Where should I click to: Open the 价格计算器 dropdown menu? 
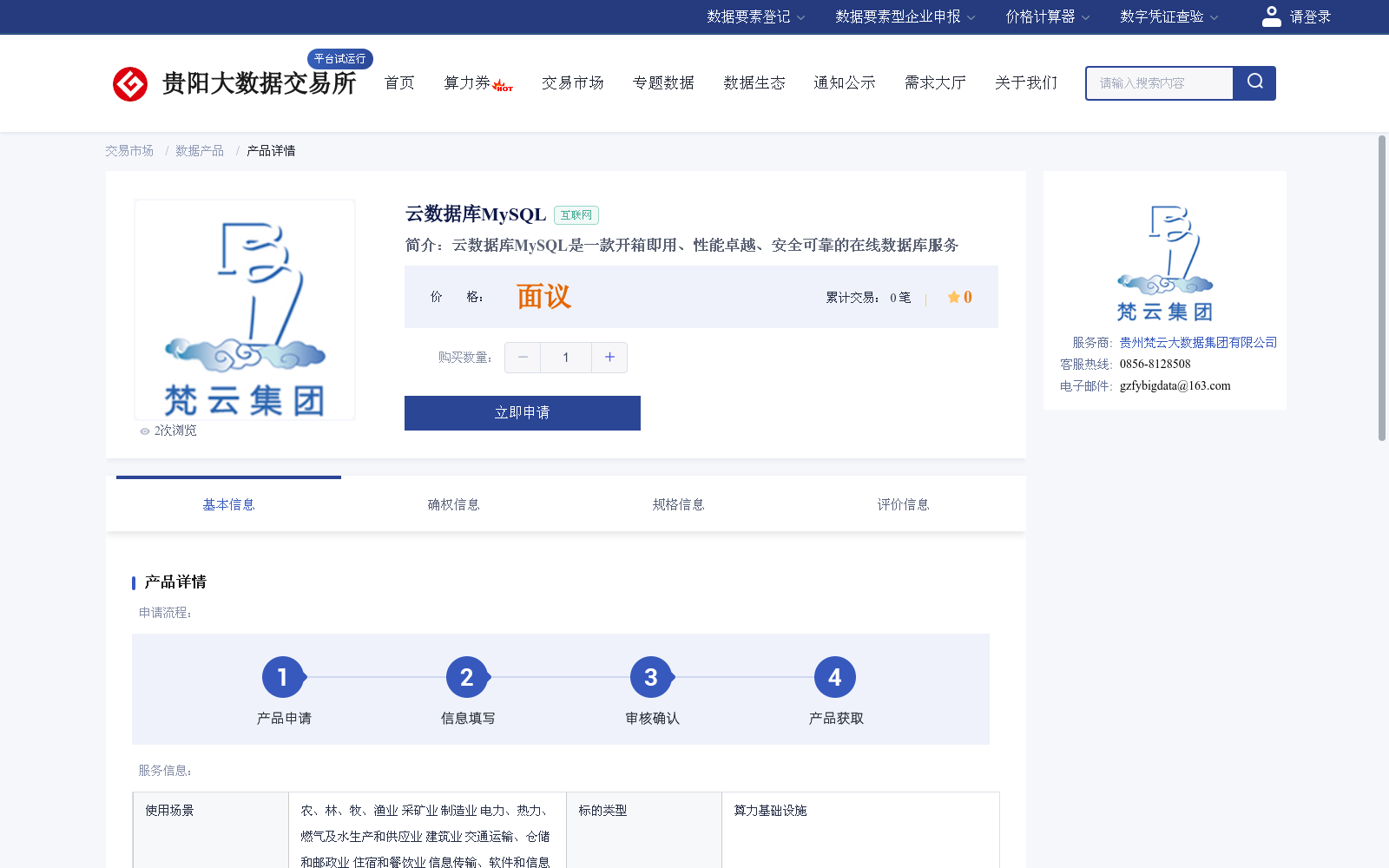(1047, 16)
